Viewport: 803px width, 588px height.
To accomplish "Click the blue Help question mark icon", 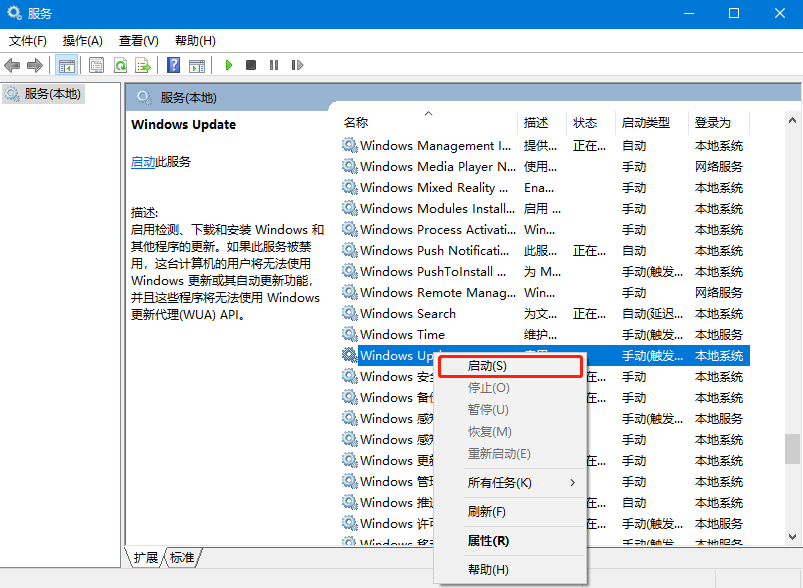I will (x=174, y=65).
